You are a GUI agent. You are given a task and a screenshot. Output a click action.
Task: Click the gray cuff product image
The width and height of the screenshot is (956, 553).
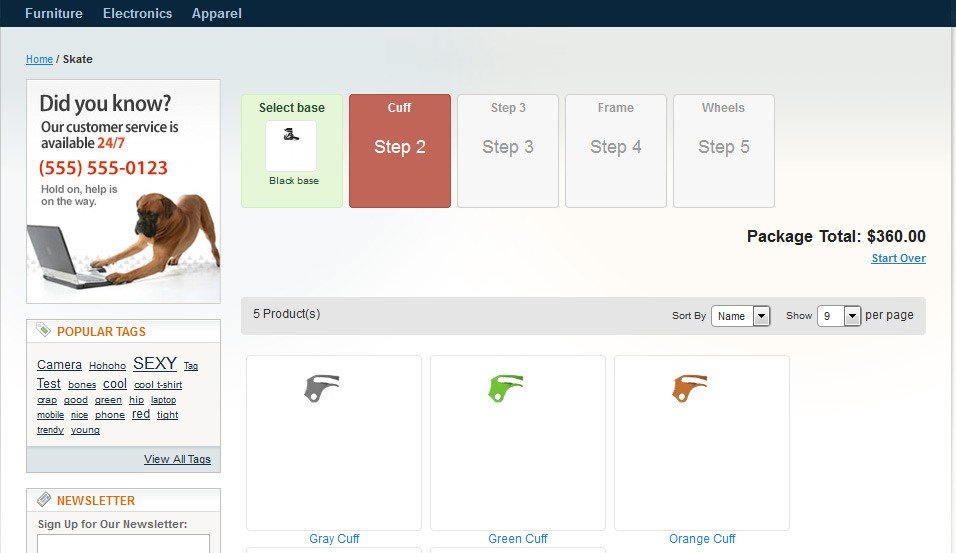point(334,443)
